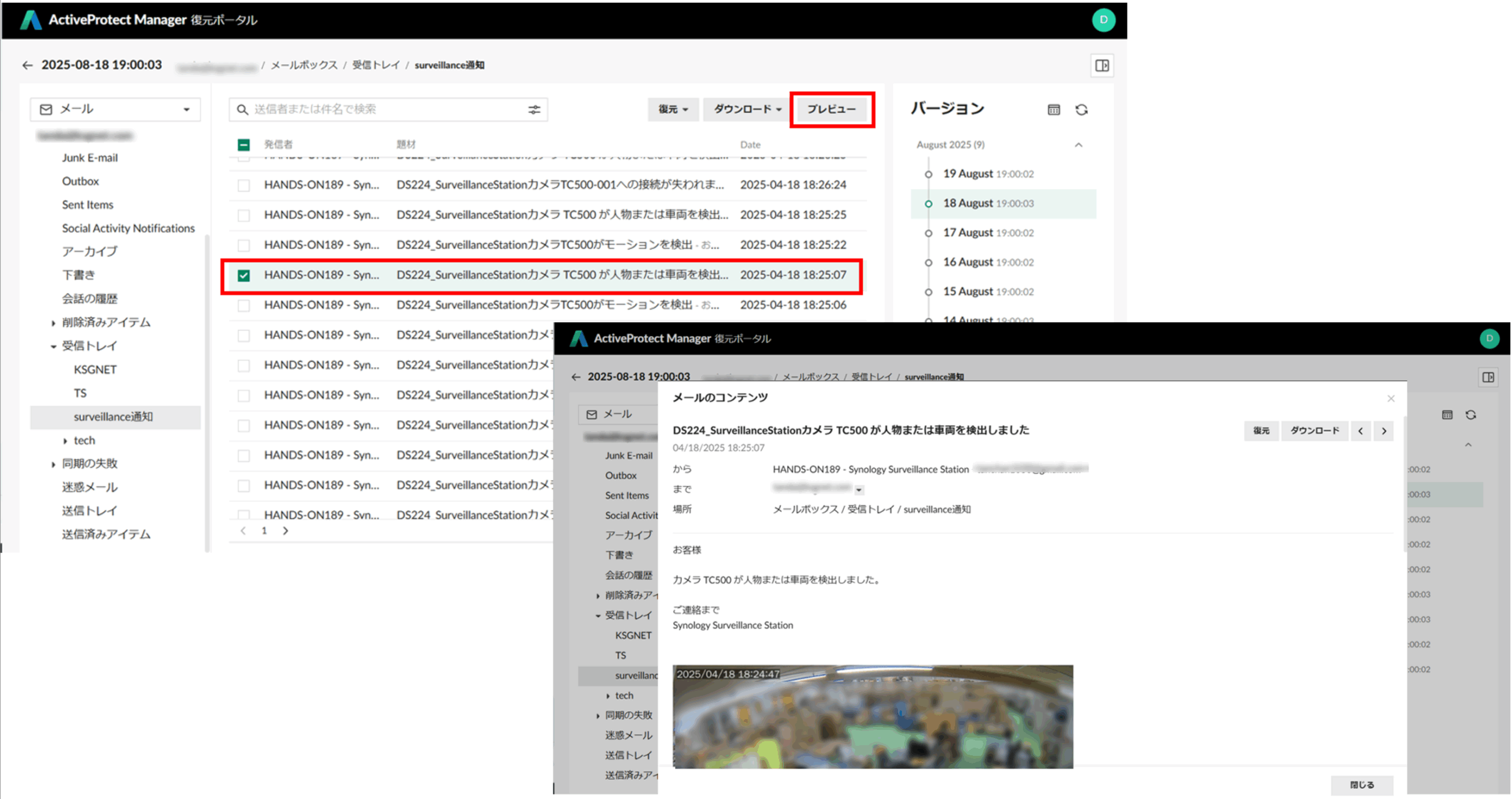Expand the tech folder in main window
This screenshot has height=799, width=1512.
click(x=65, y=441)
